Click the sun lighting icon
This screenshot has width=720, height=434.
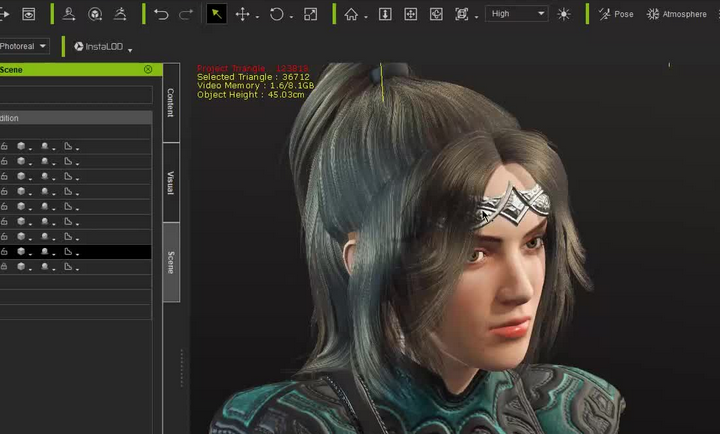(564, 14)
